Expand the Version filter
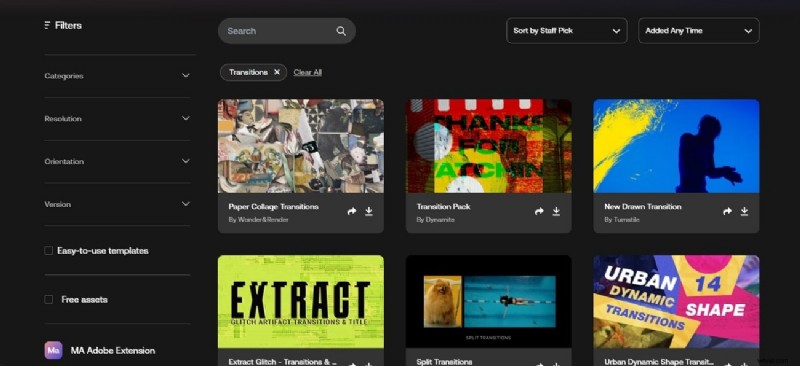Image resolution: width=800 pixels, height=366 pixels. [117, 204]
